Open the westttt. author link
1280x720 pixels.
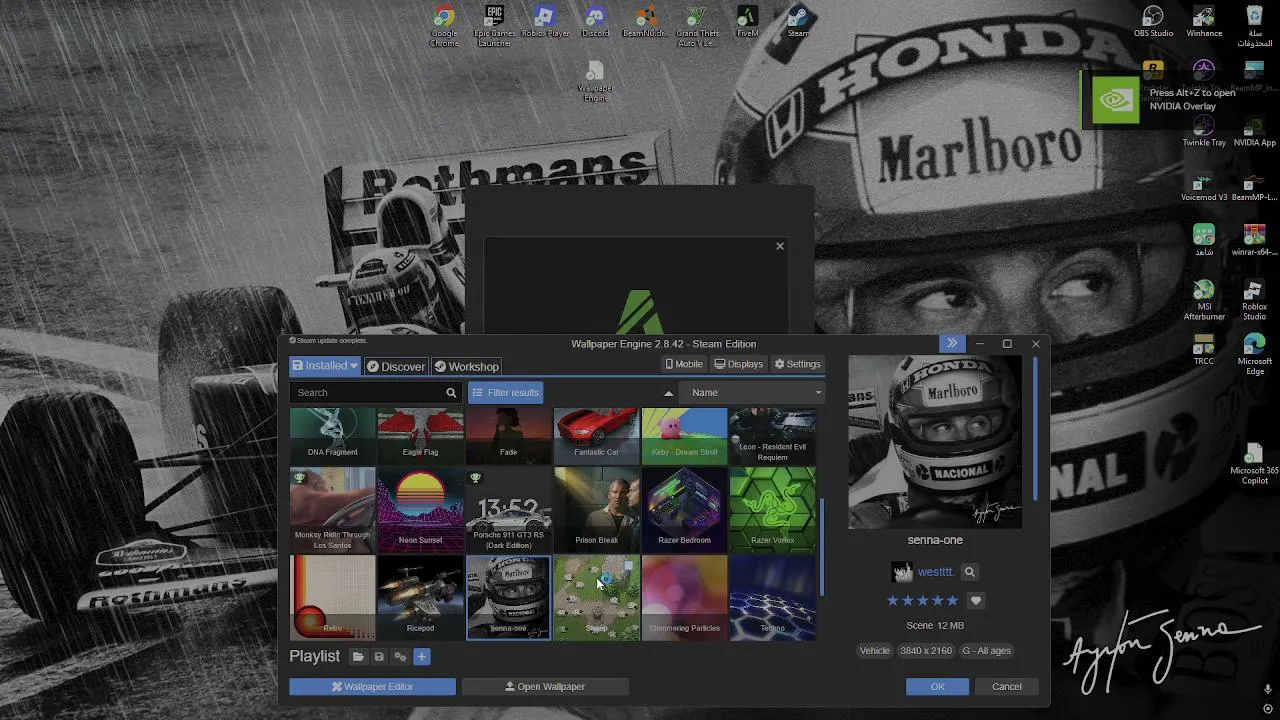tap(936, 572)
